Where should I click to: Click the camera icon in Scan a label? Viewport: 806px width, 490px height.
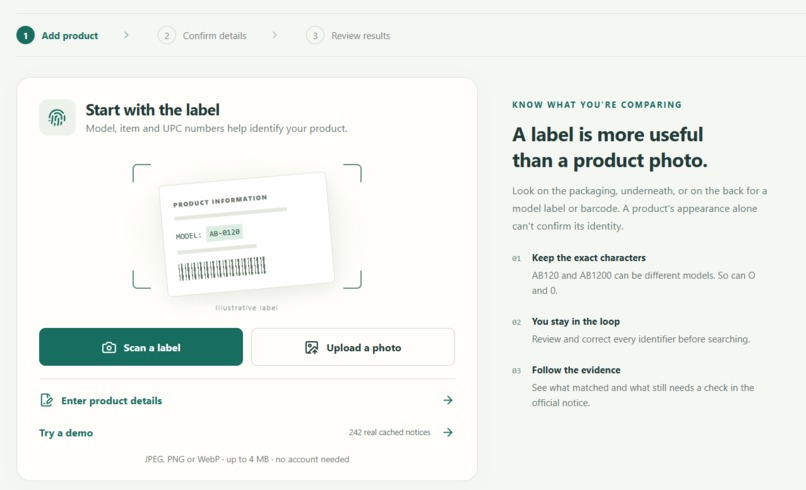point(109,348)
